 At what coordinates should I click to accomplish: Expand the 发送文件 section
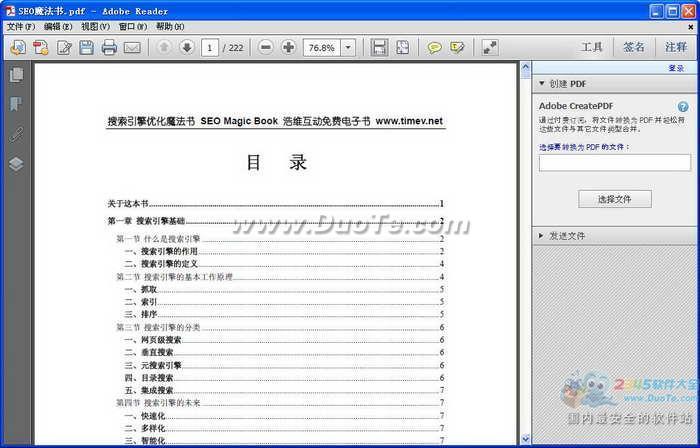point(541,235)
